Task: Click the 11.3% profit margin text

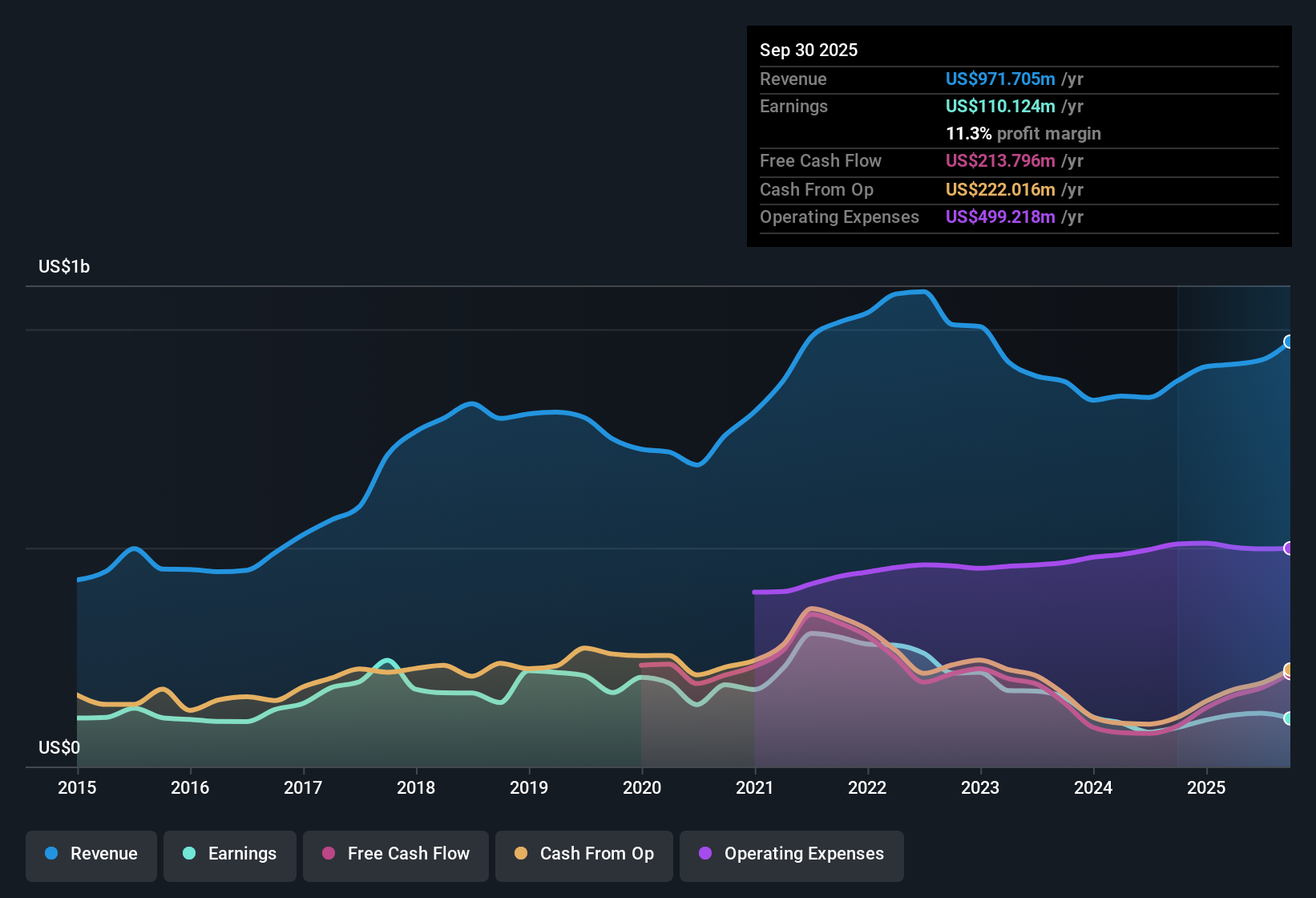Action: click(x=1023, y=133)
